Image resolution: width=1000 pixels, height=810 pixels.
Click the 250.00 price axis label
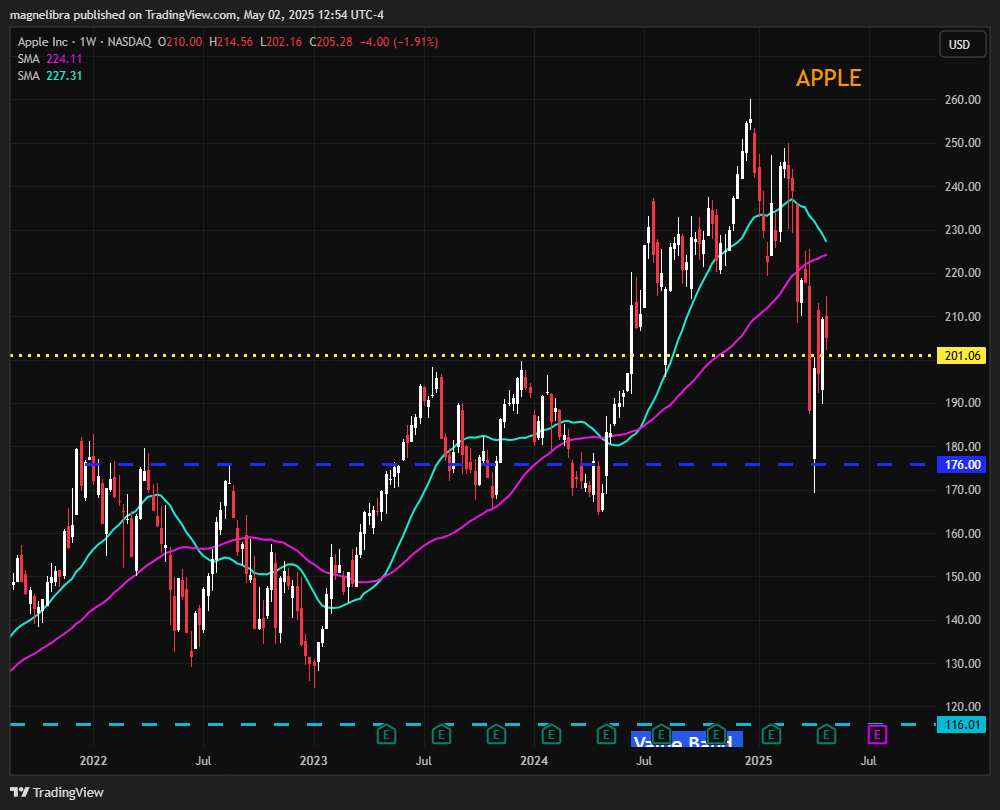(x=962, y=143)
